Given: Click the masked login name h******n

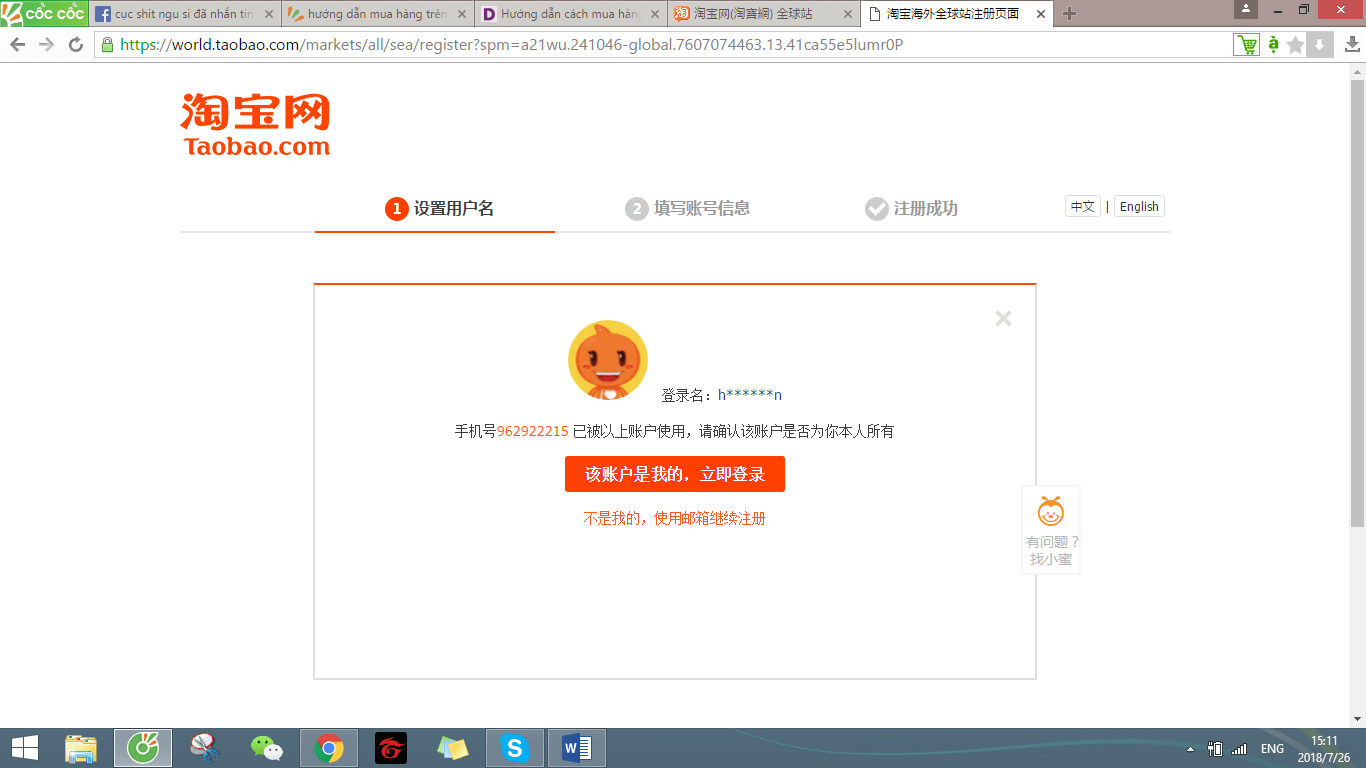Looking at the screenshot, I should pyautogui.click(x=750, y=395).
